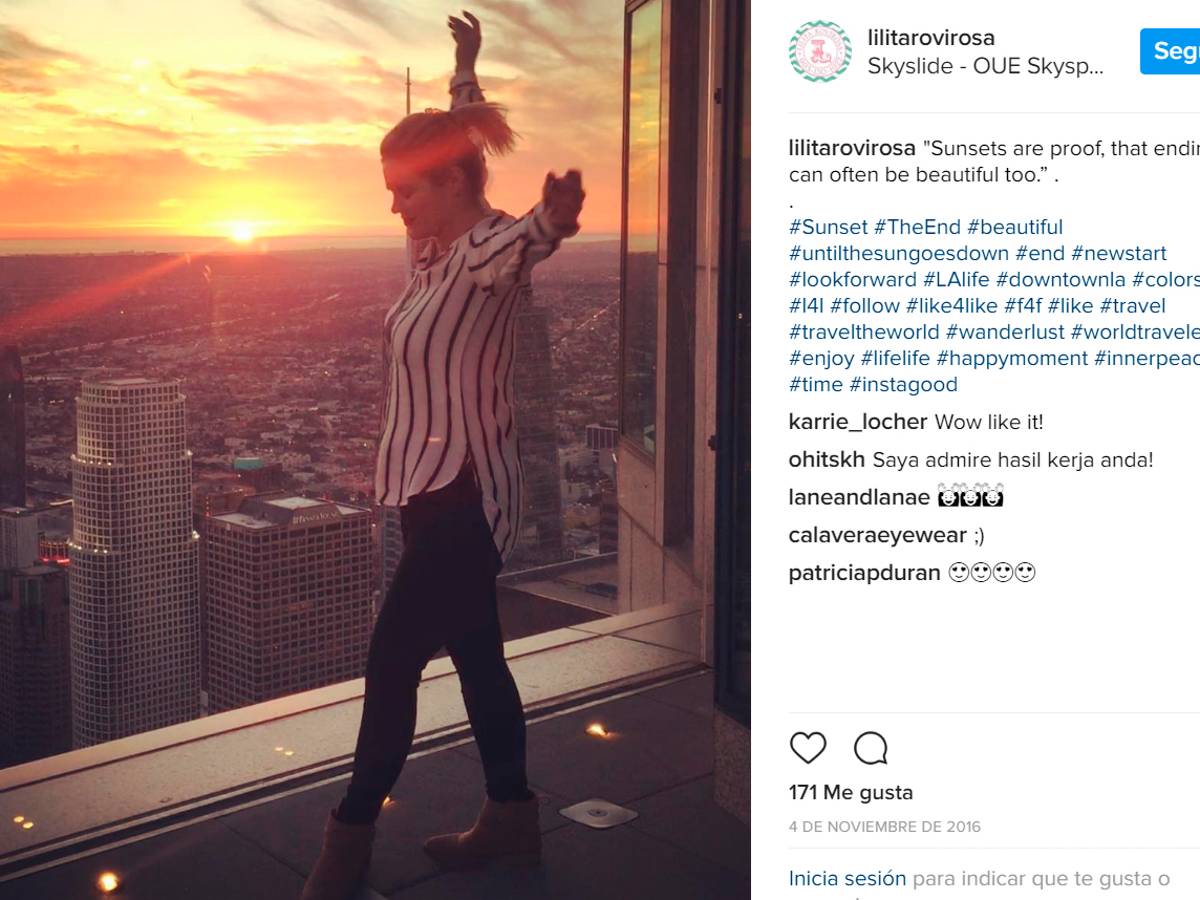Open comments via speech bubble icon

tap(871, 747)
